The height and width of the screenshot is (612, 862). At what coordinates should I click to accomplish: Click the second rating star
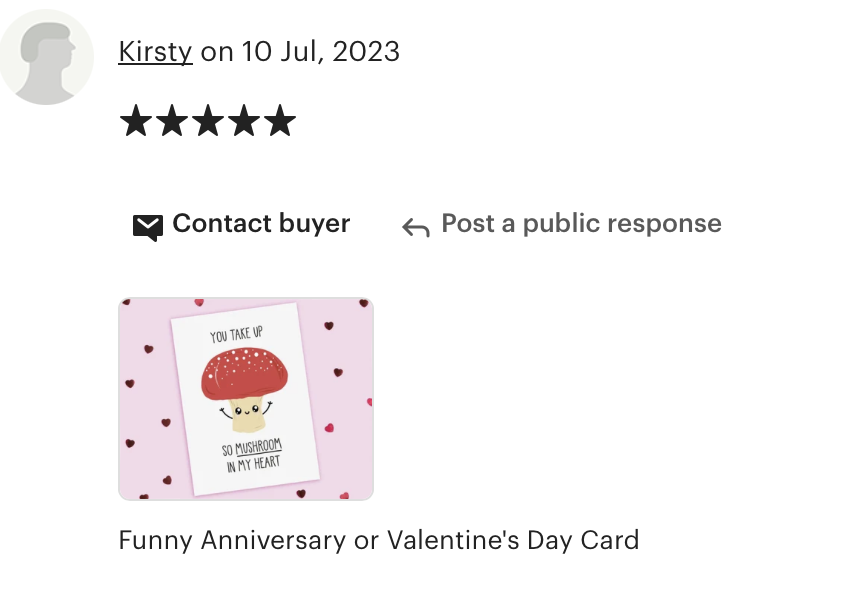click(x=172, y=120)
